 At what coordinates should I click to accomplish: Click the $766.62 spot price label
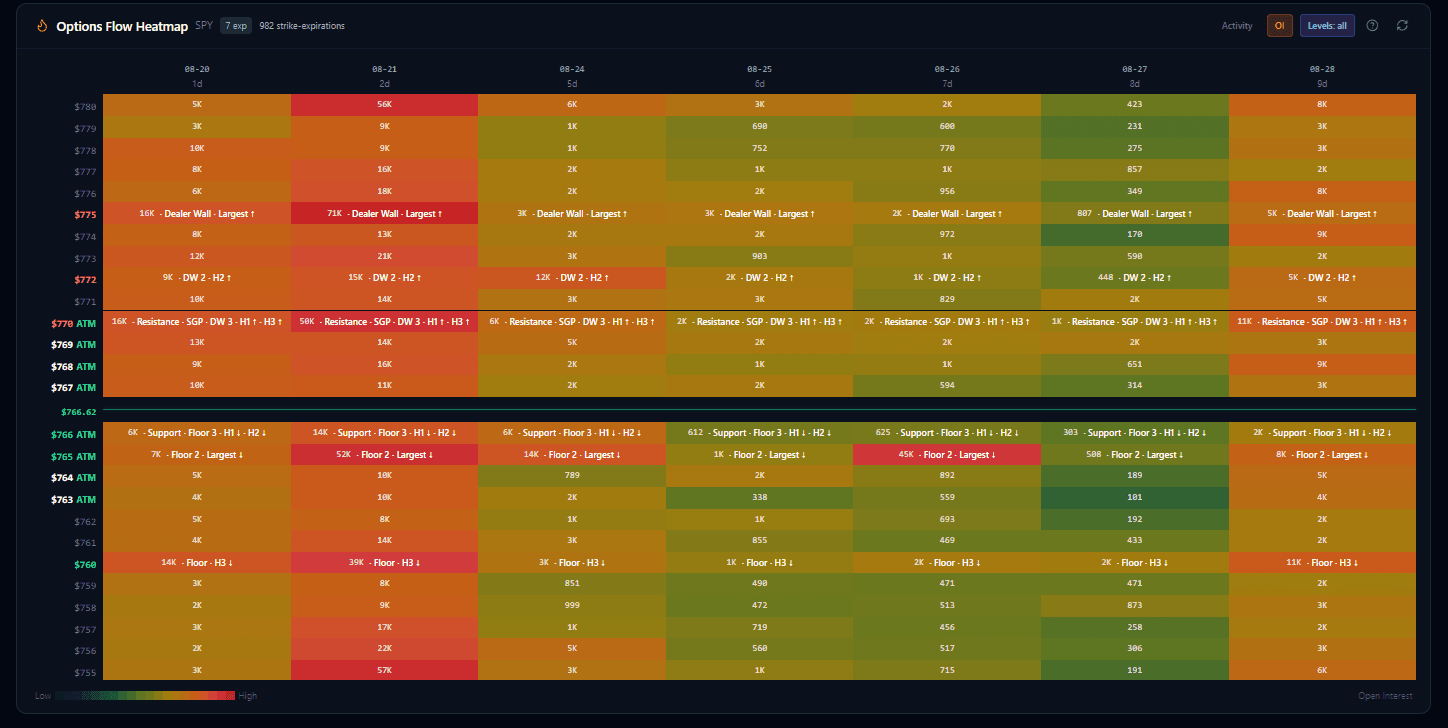click(78, 411)
